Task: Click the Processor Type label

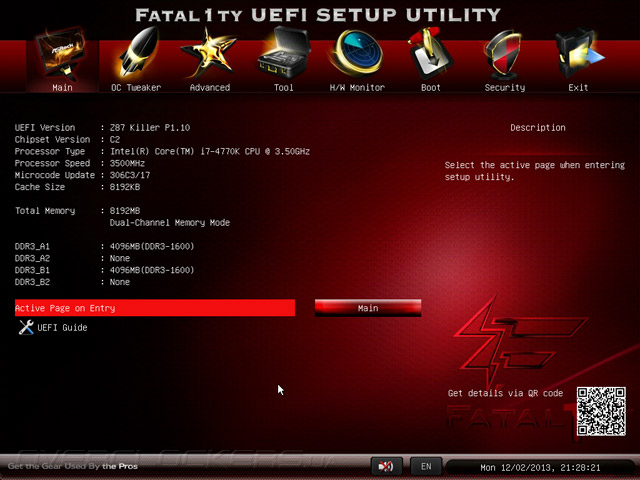Action: tap(50, 151)
